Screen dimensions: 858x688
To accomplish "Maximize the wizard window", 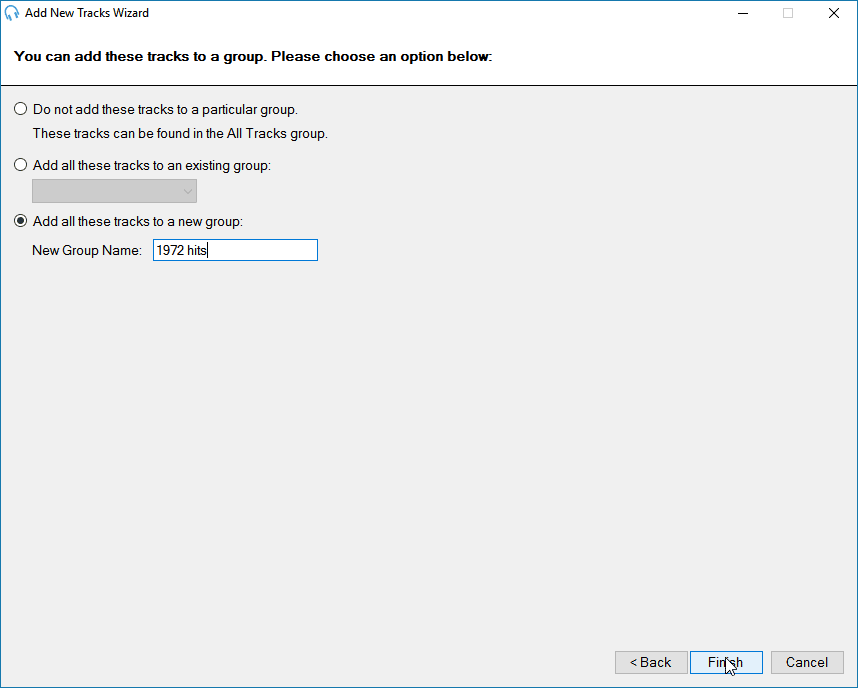I will [788, 13].
